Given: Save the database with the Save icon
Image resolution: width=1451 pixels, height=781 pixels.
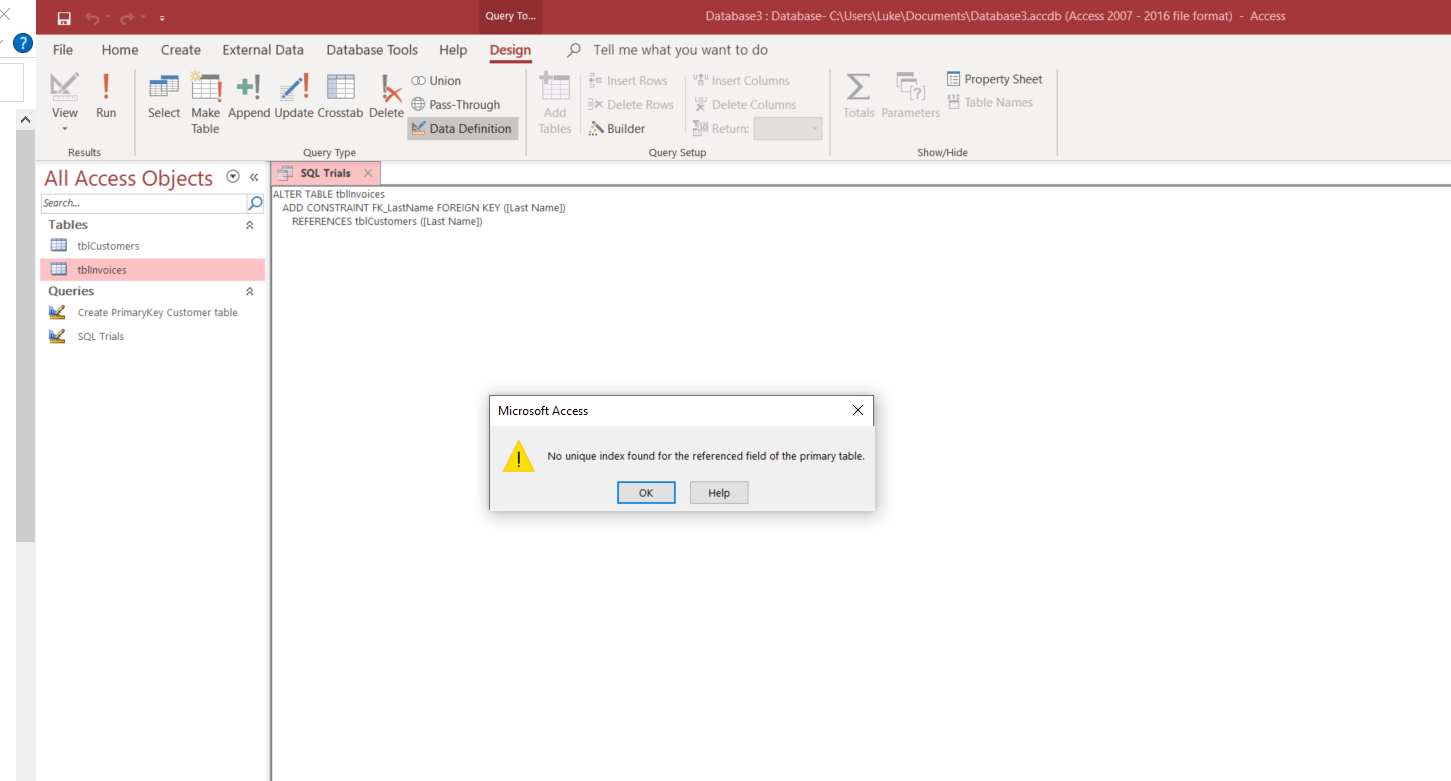Looking at the screenshot, I should coord(64,18).
